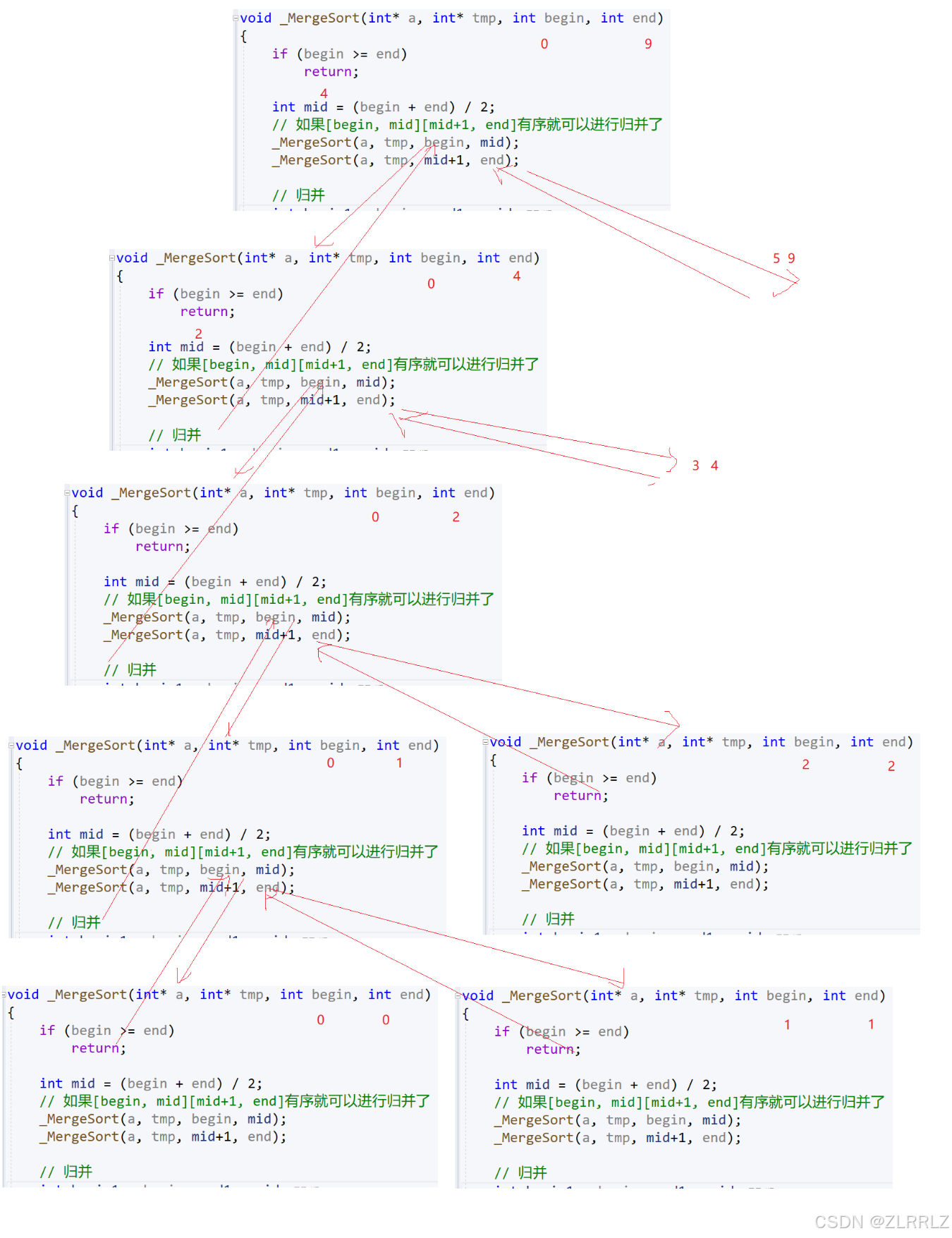Collapse _MergeSort in fourth-row right code block
This screenshot has height=1238, width=952.
[485, 742]
